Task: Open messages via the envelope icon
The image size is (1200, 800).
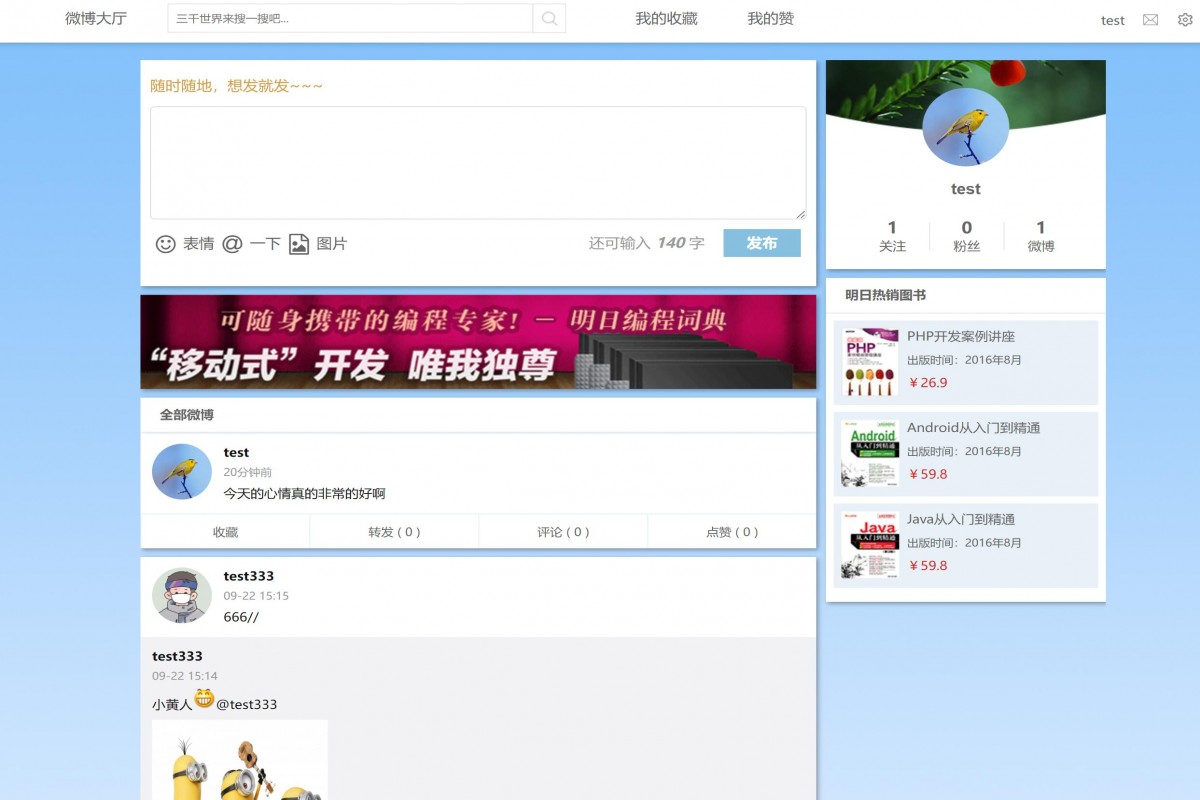Action: pos(1150,19)
